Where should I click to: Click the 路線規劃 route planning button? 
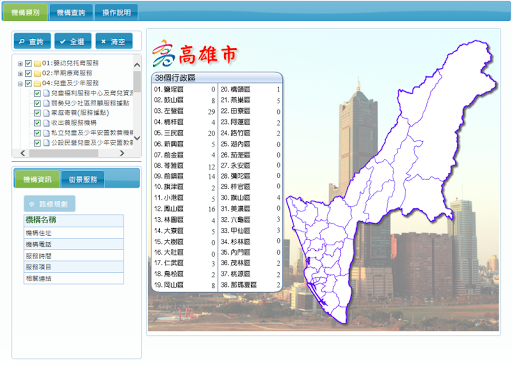click(x=50, y=204)
